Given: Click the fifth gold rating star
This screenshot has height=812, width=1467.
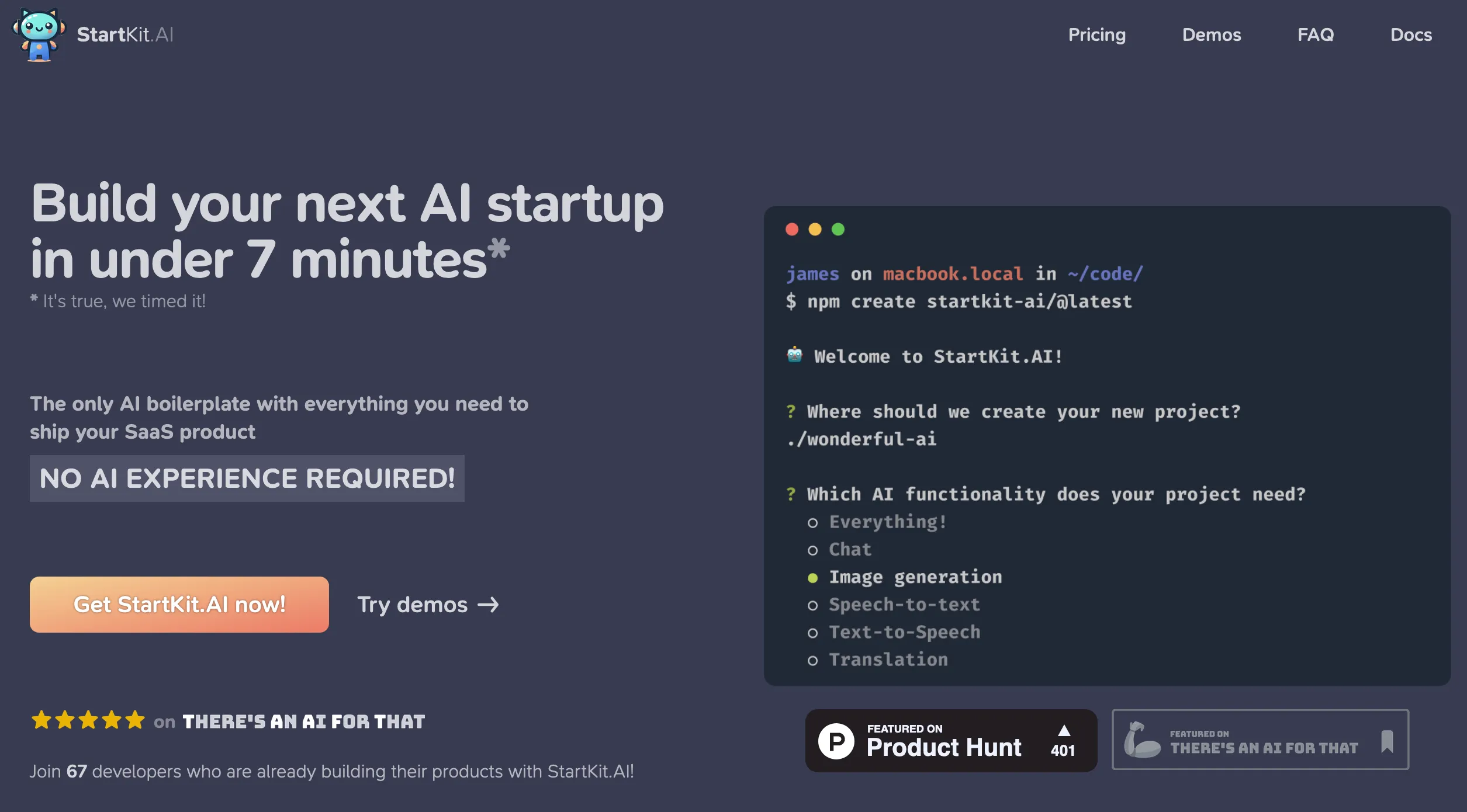Looking at the screenshot, I should (135, 720).
